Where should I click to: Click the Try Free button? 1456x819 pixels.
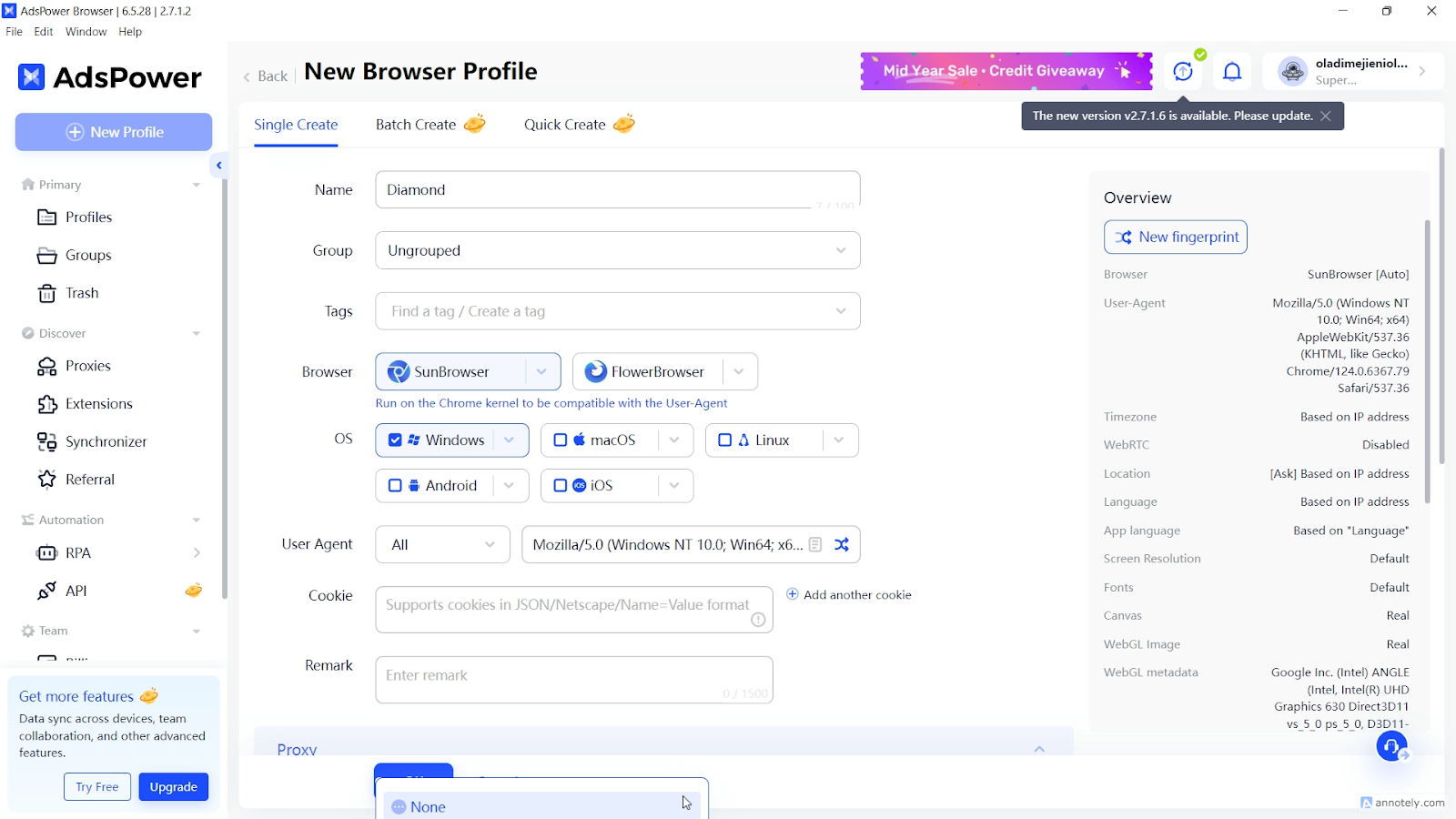tap(97, 787)
